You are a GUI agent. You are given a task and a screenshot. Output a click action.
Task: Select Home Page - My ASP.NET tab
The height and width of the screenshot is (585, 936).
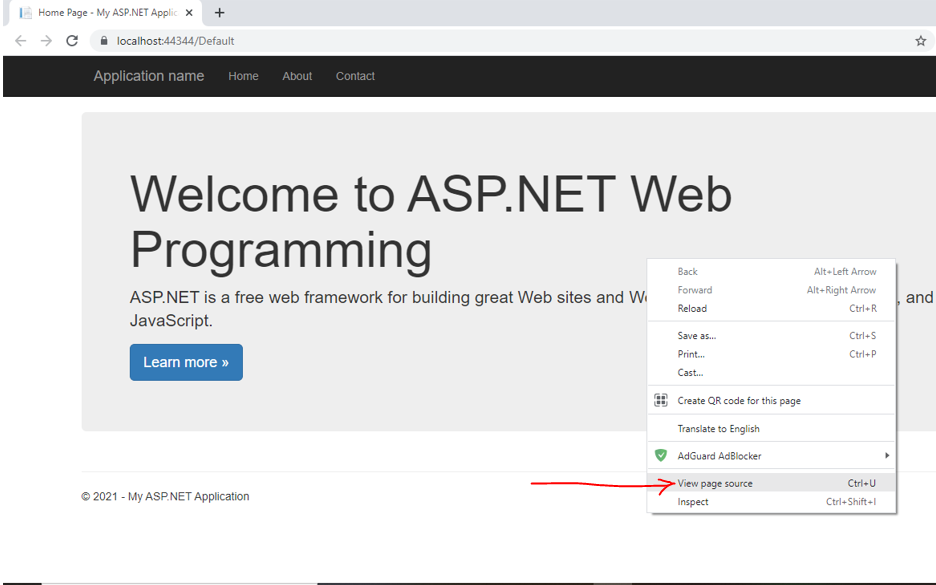pyautogui.click(x=106, y=13)
